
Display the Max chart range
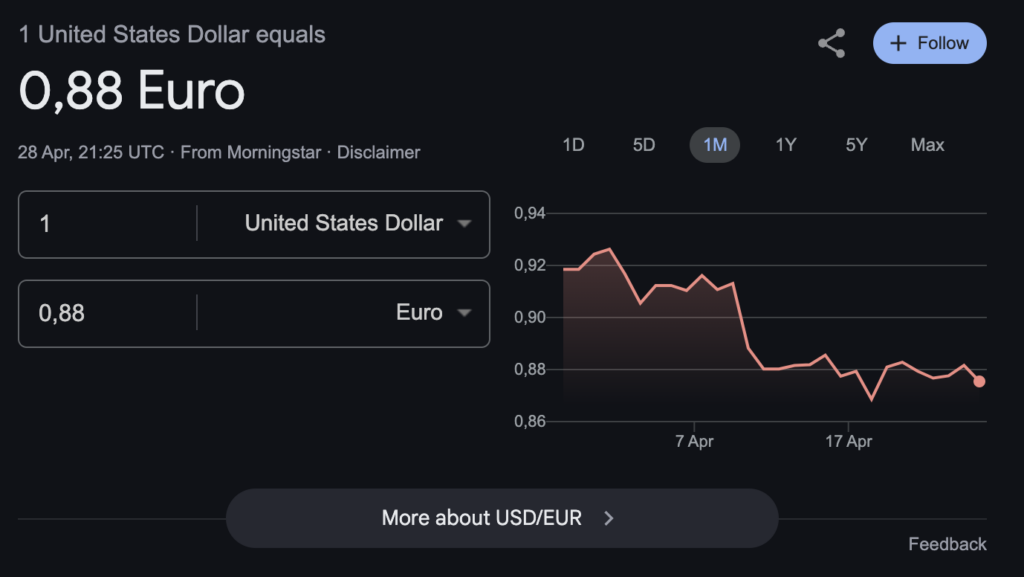click(x=927, y=145)
